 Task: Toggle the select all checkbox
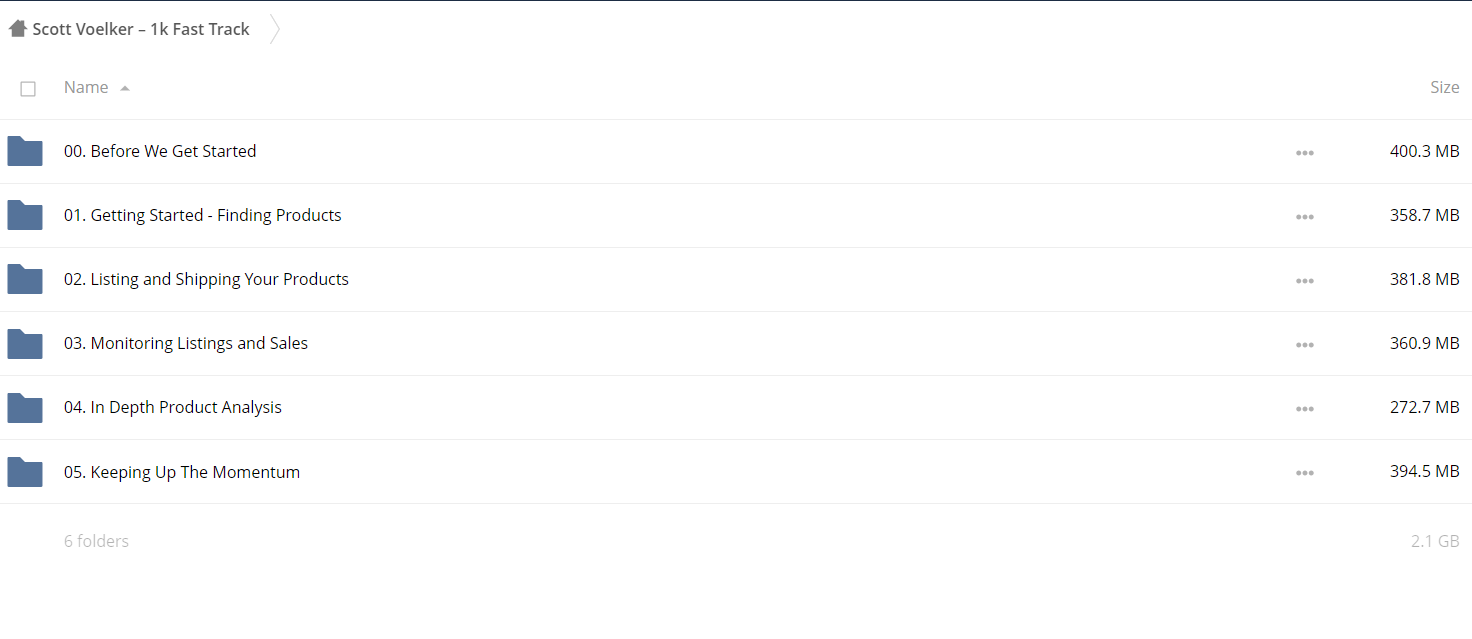pos(28,89)
